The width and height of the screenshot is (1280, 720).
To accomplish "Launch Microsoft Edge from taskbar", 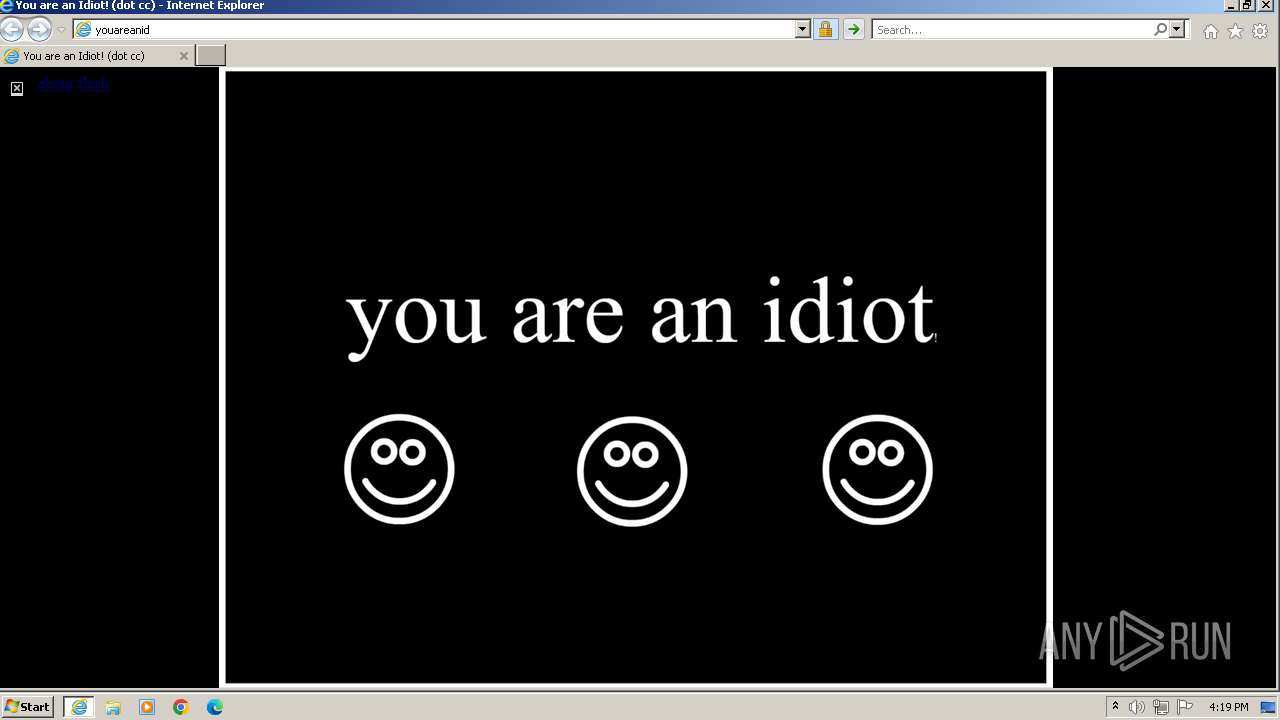I will [x=215, y=707].
